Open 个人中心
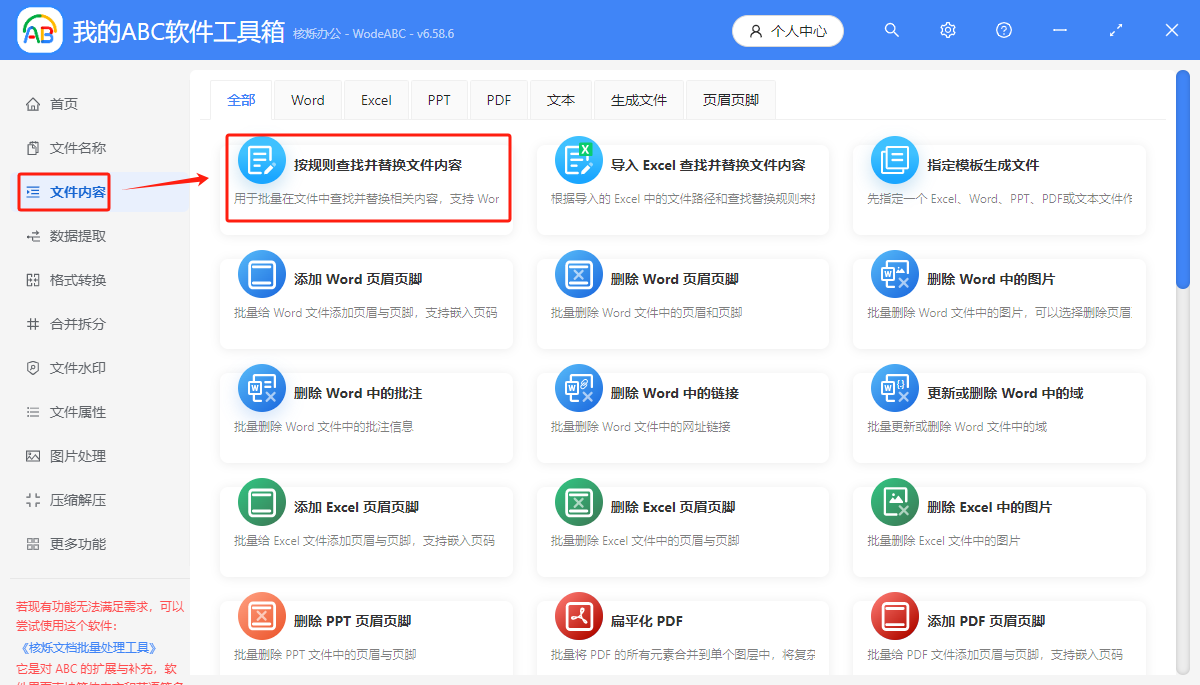Viewport: 1200px width, 685px height. 788,30
